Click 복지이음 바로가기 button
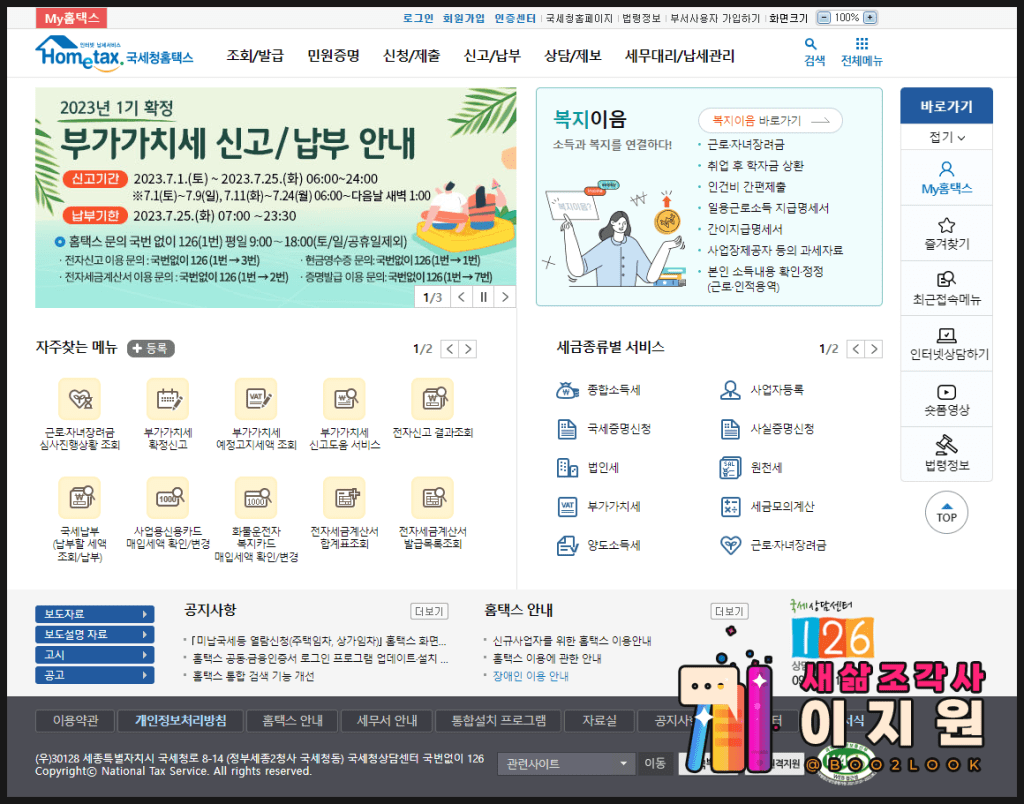 pyautogui.click(x=770, y=121)
